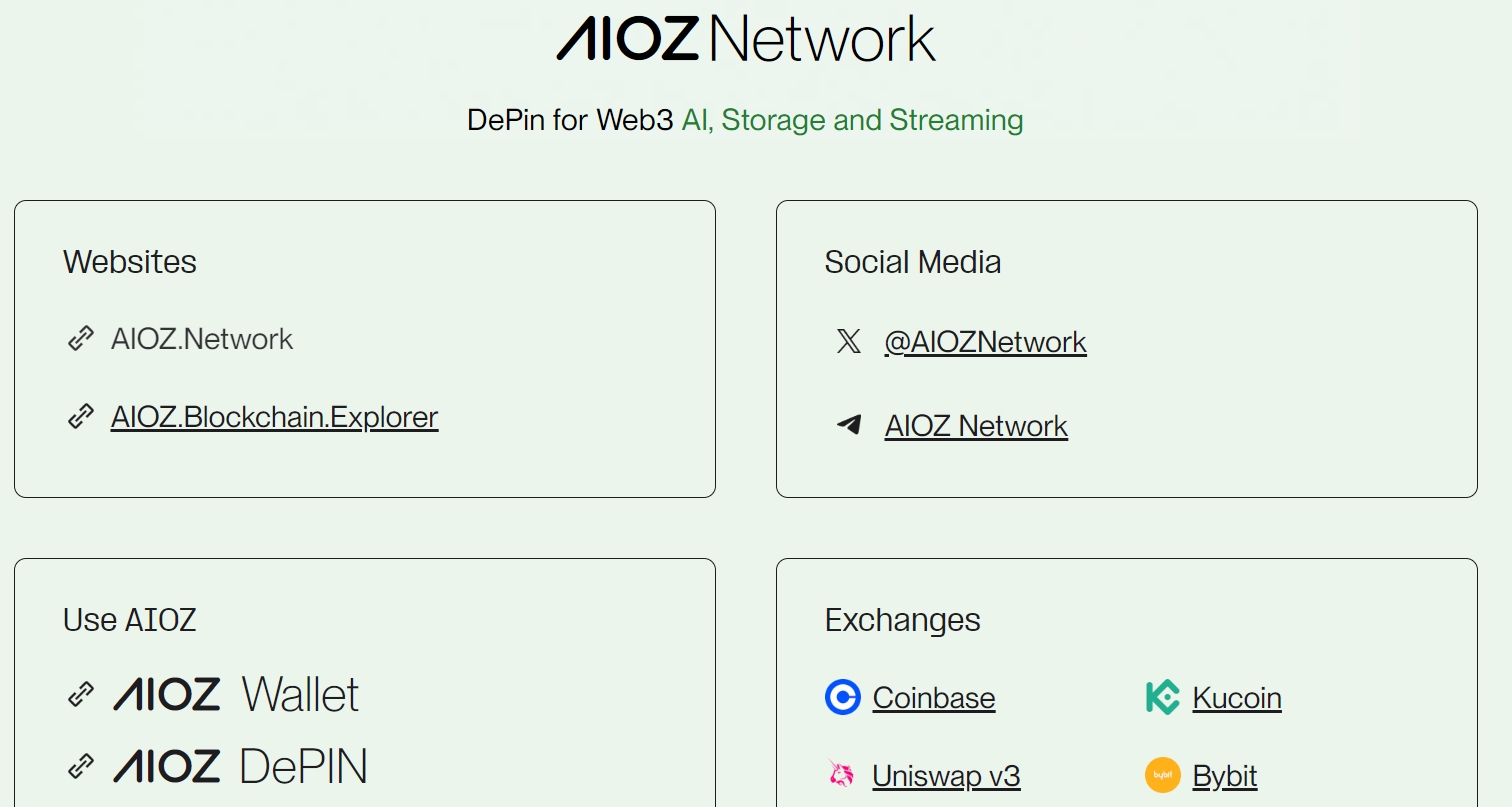Click the AIOZ Network logo at top
The height and width of the screenshot is (807, 1512).
tap(745, 38)
